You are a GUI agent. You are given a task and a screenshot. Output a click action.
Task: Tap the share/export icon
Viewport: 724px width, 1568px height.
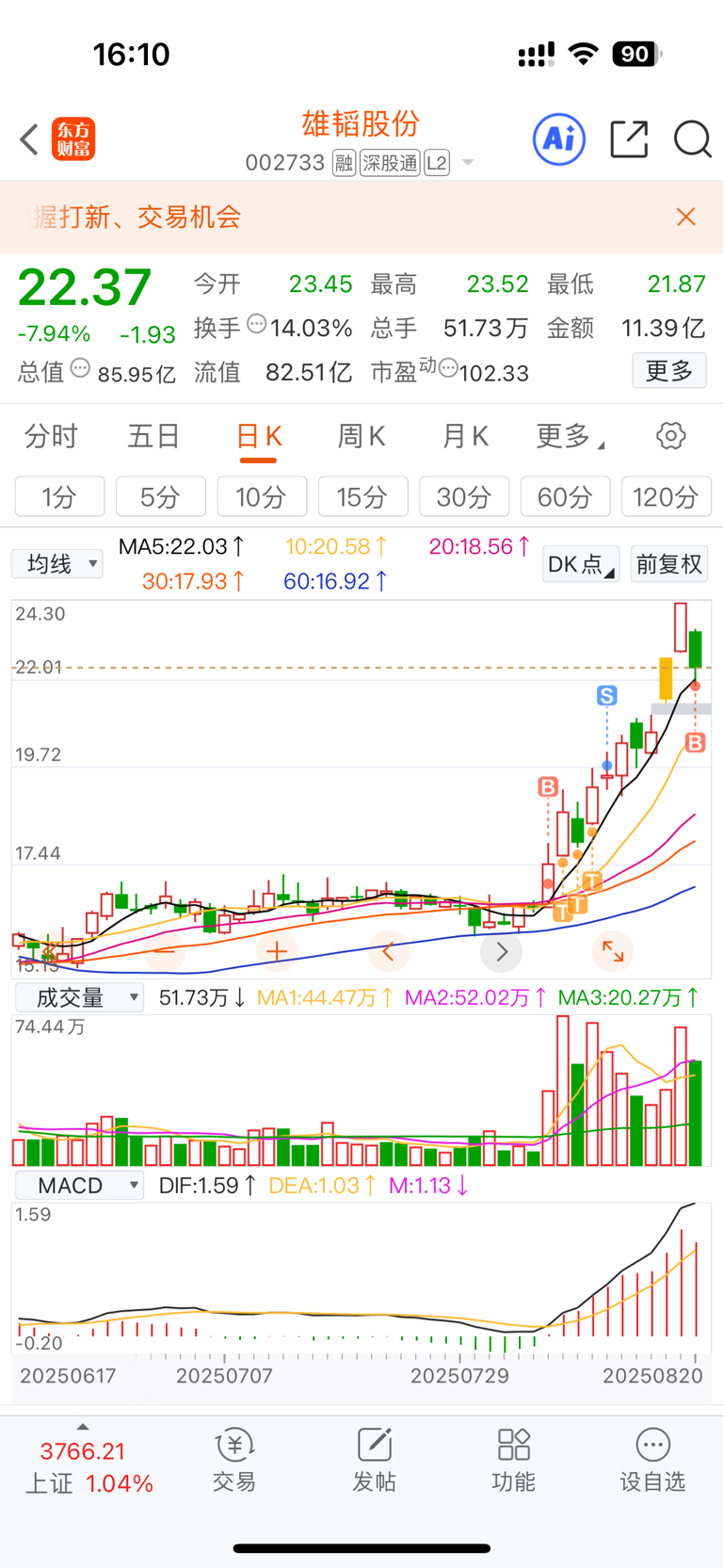pyautogui.click(x=629, y=139)
